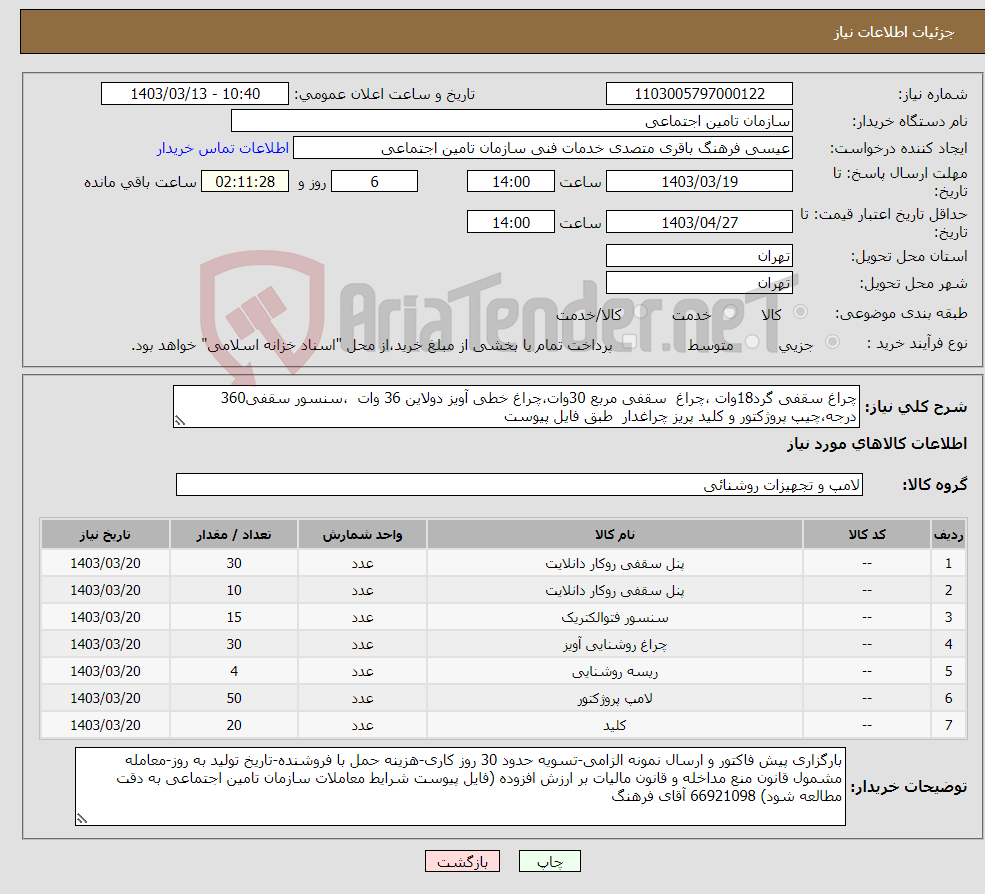Image resolution: width=985 pixels, height=894 pixels.
Task: Click the لامپ پروژکتور item name
Action: [x=615, y=699]
